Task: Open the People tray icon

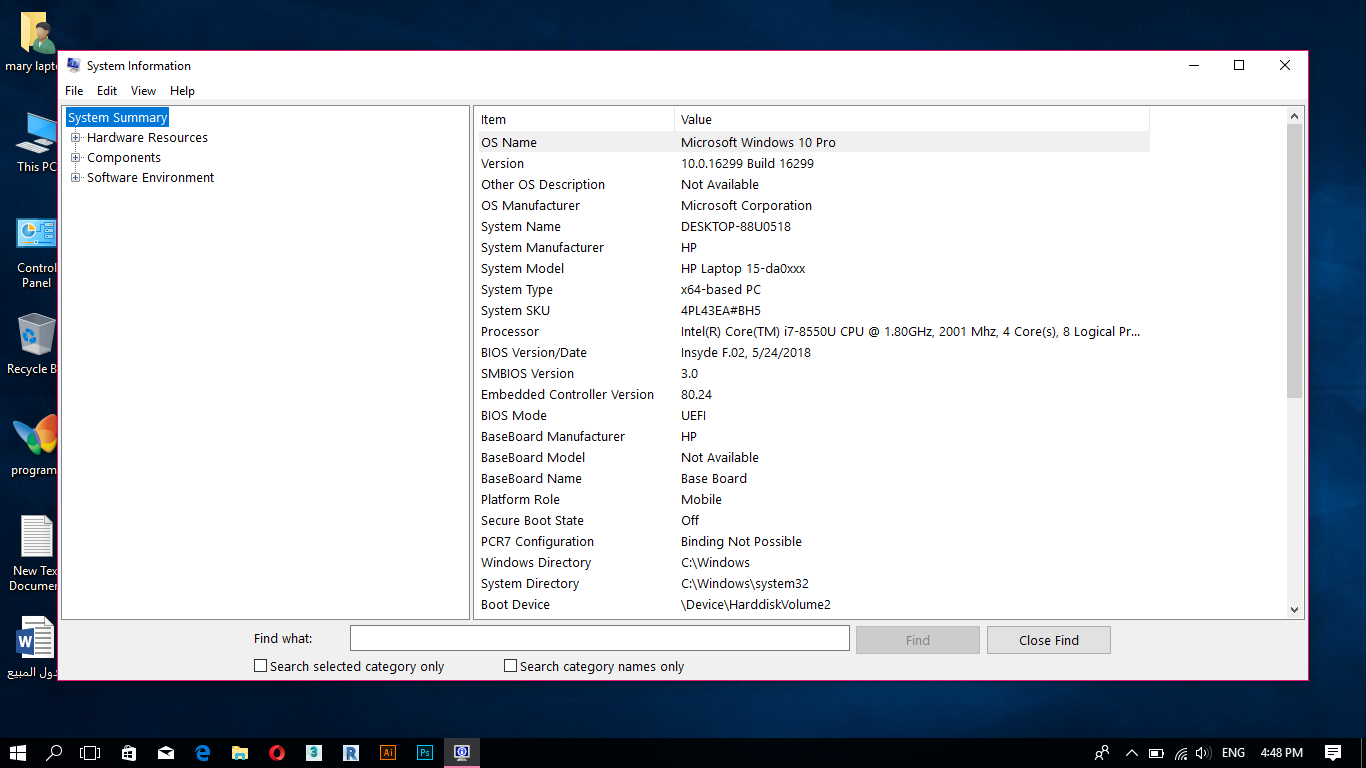Action: click(x=1102, y=753)
